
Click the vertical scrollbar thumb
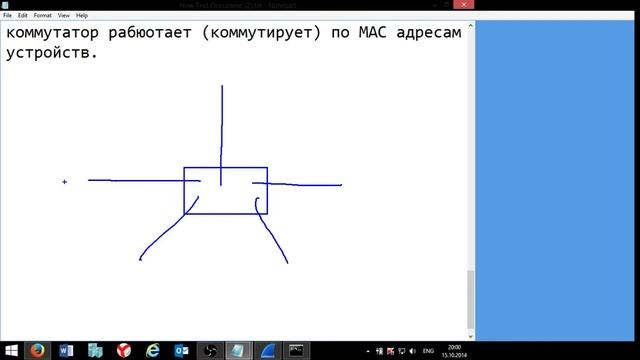[471, 299]
